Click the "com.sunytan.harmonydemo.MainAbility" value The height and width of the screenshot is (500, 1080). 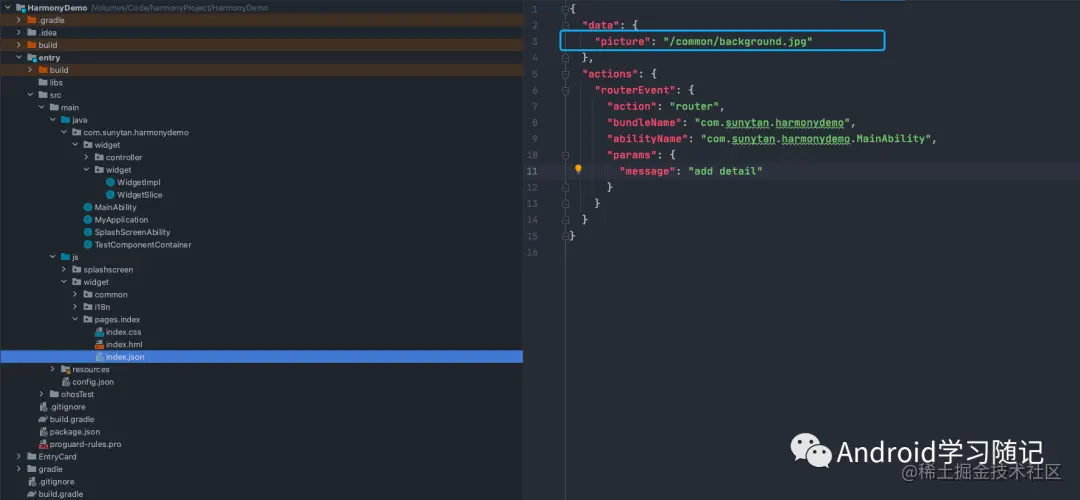tap(816, 138)
